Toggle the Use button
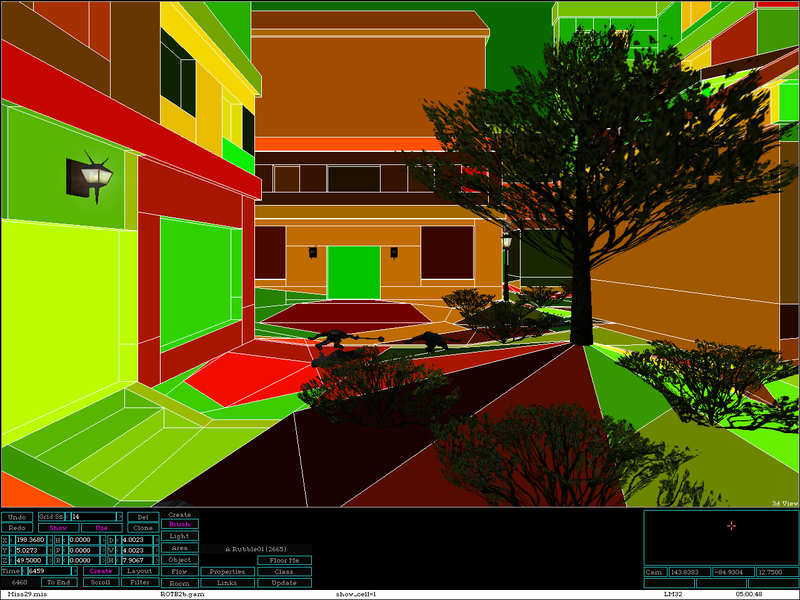The width and height of the screenshot is (800, 600). click(101, 527)
